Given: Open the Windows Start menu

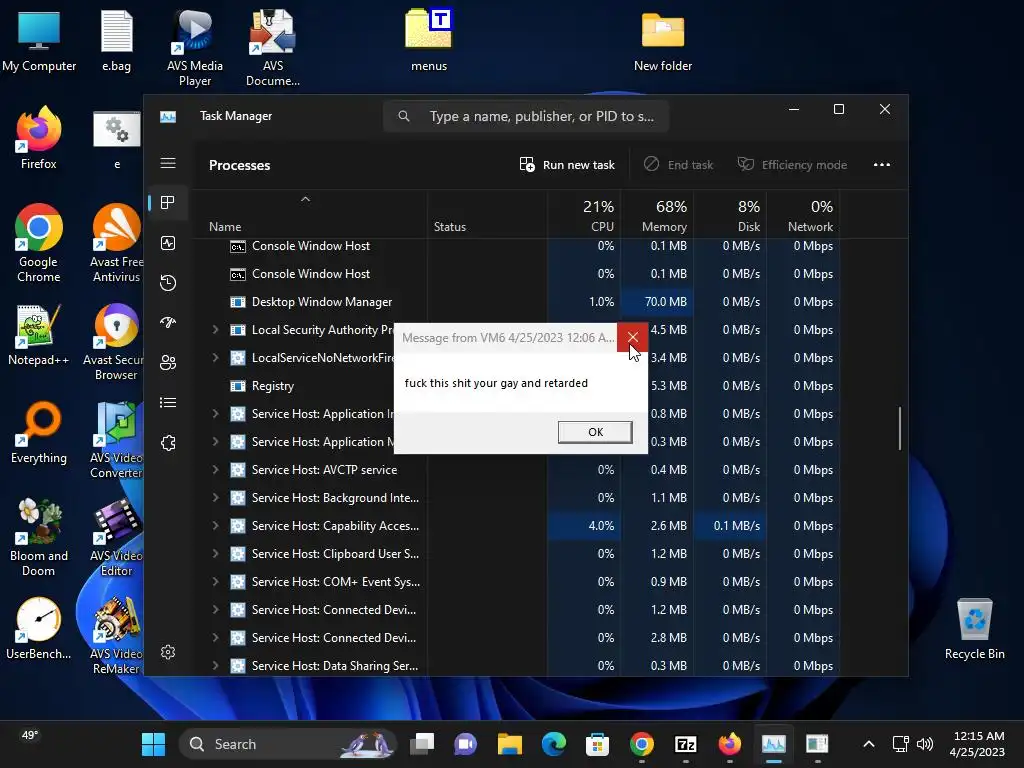Looking at the screenshot, I should coord(153,744).
